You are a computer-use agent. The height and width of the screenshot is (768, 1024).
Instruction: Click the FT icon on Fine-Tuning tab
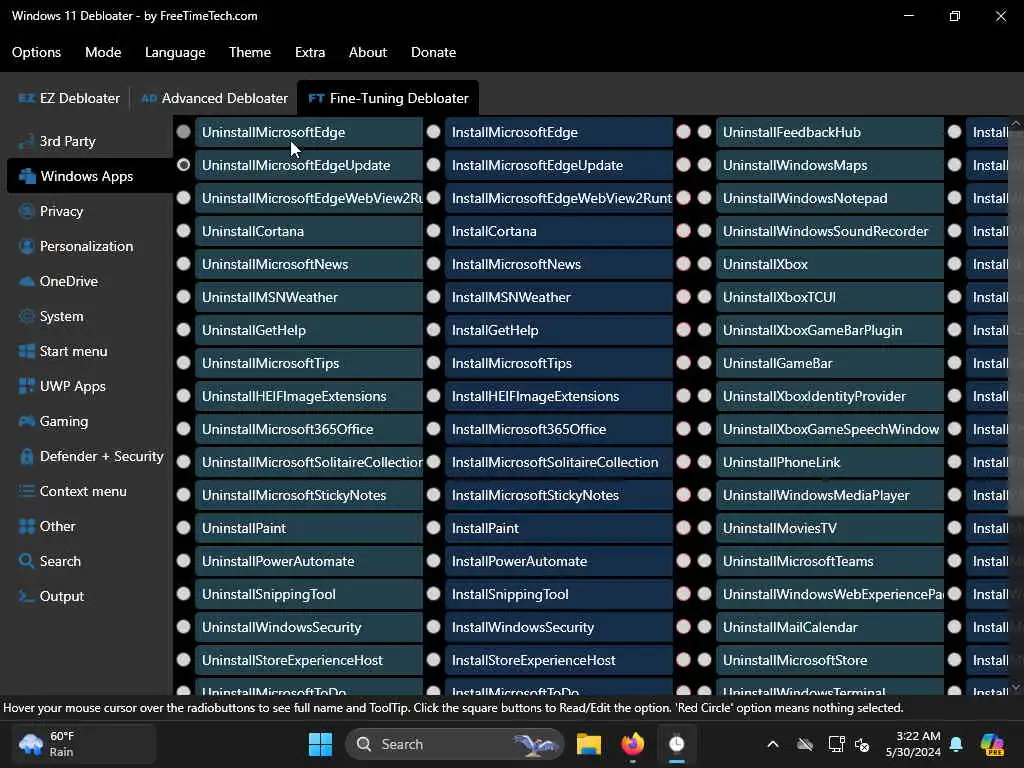316,98
